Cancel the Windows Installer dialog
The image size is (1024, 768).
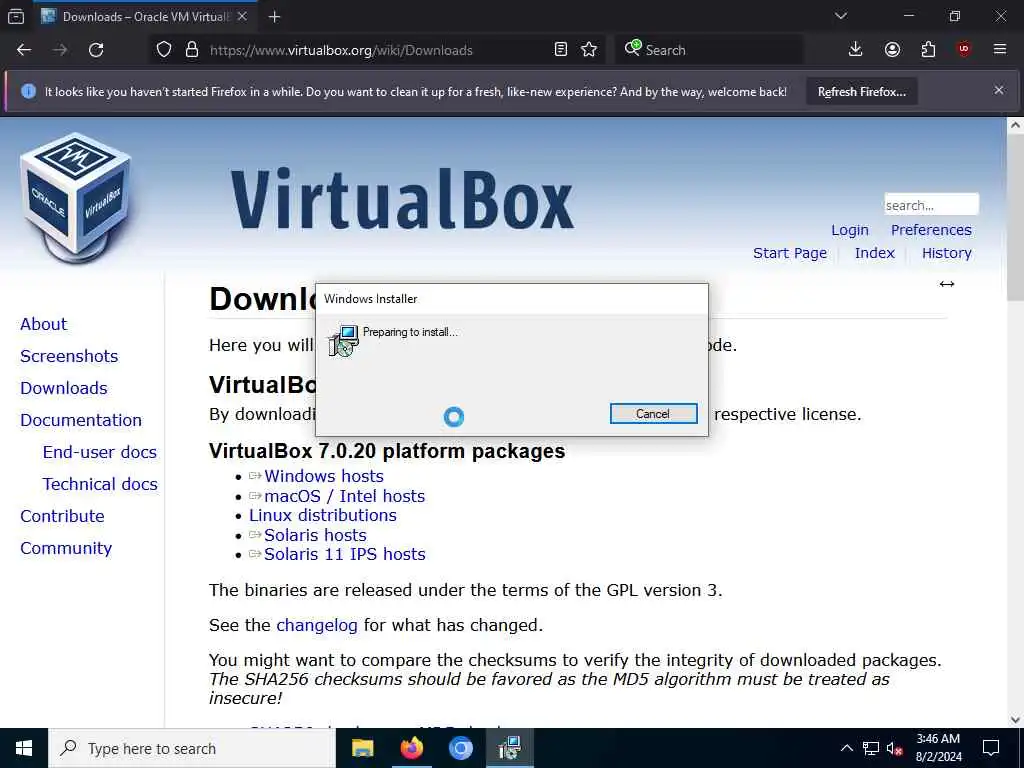[x=653, y=413]
